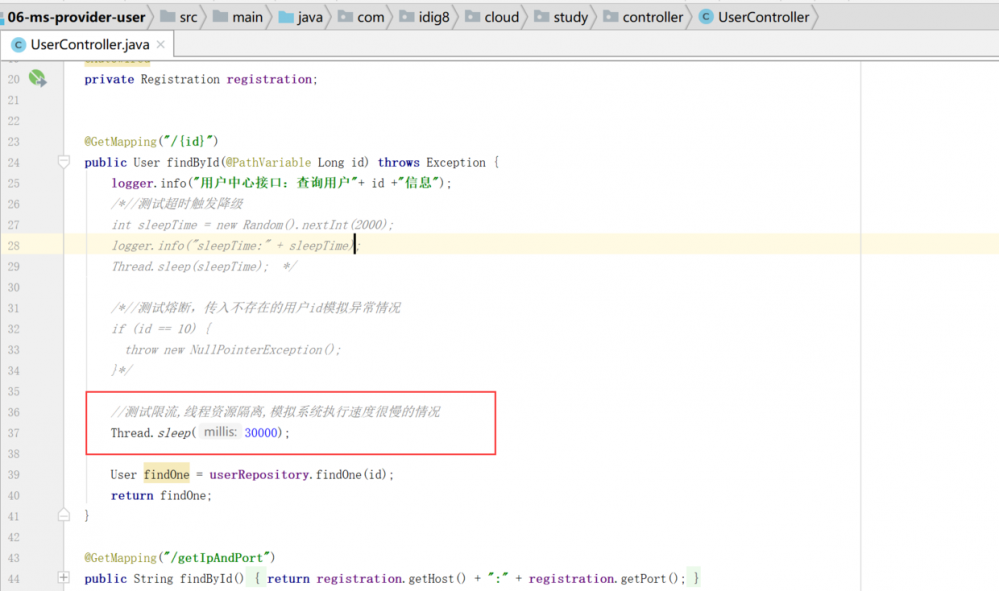Click the commented 'int sleepTime' line
Image resolution: width=999 pixels, height=591 pixels.
[x=252, y=224]
